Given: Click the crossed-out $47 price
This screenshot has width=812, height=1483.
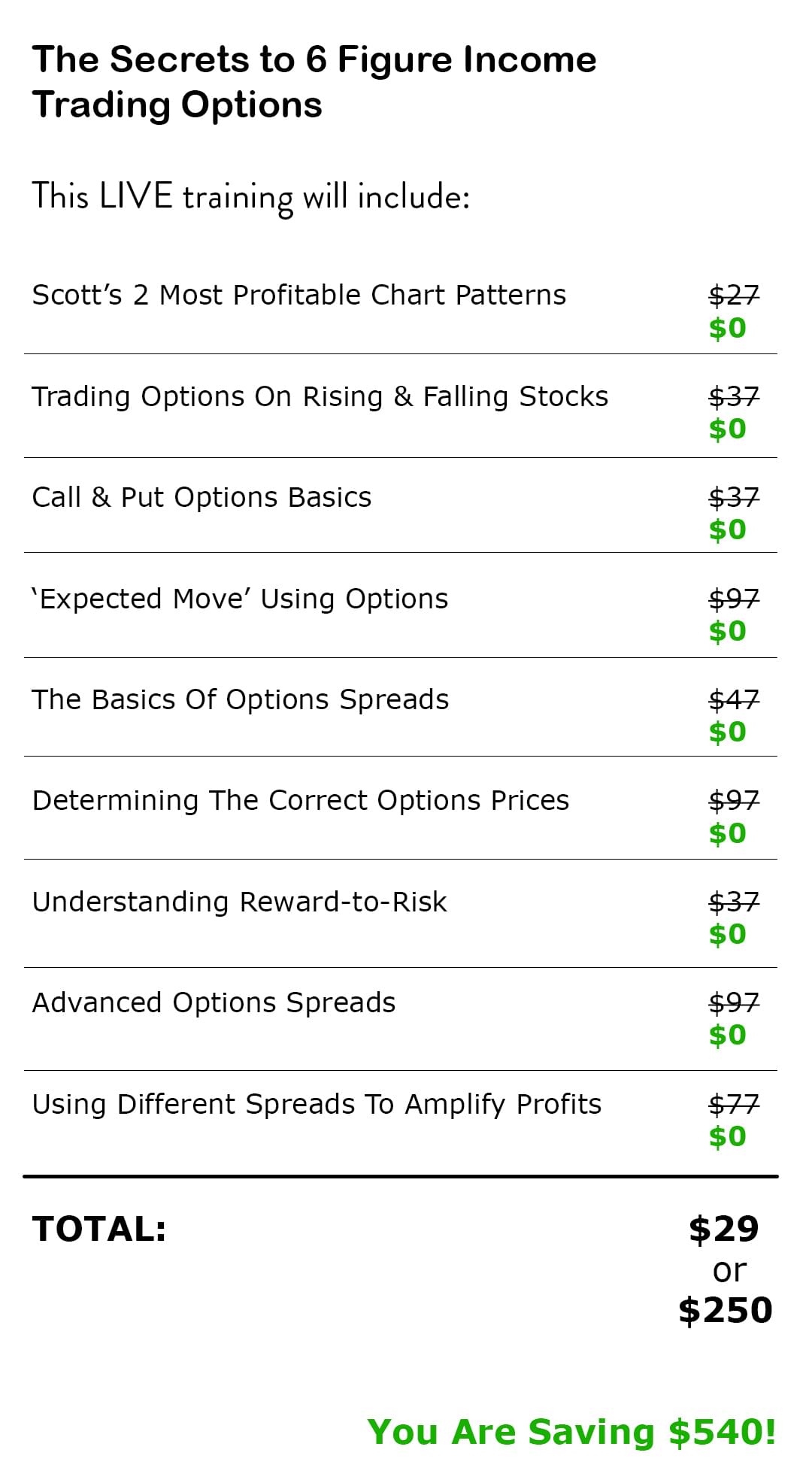Looking at the screenshot, I should point(734,699).
